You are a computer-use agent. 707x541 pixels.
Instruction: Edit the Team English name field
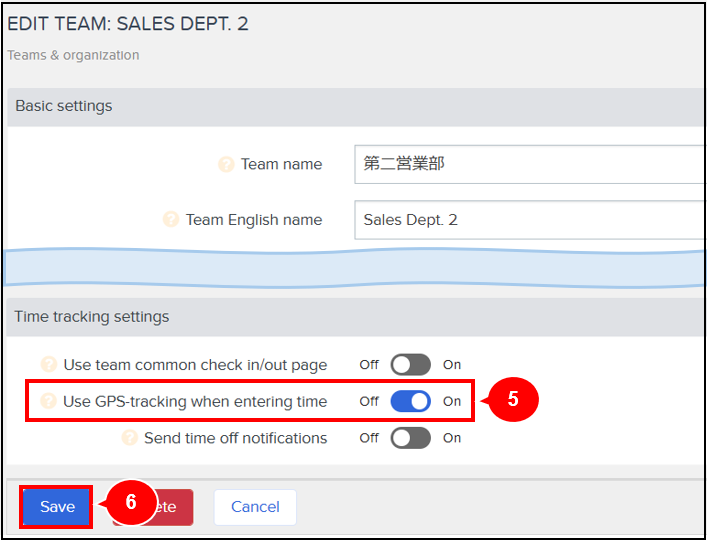click(x=530, y=220)
